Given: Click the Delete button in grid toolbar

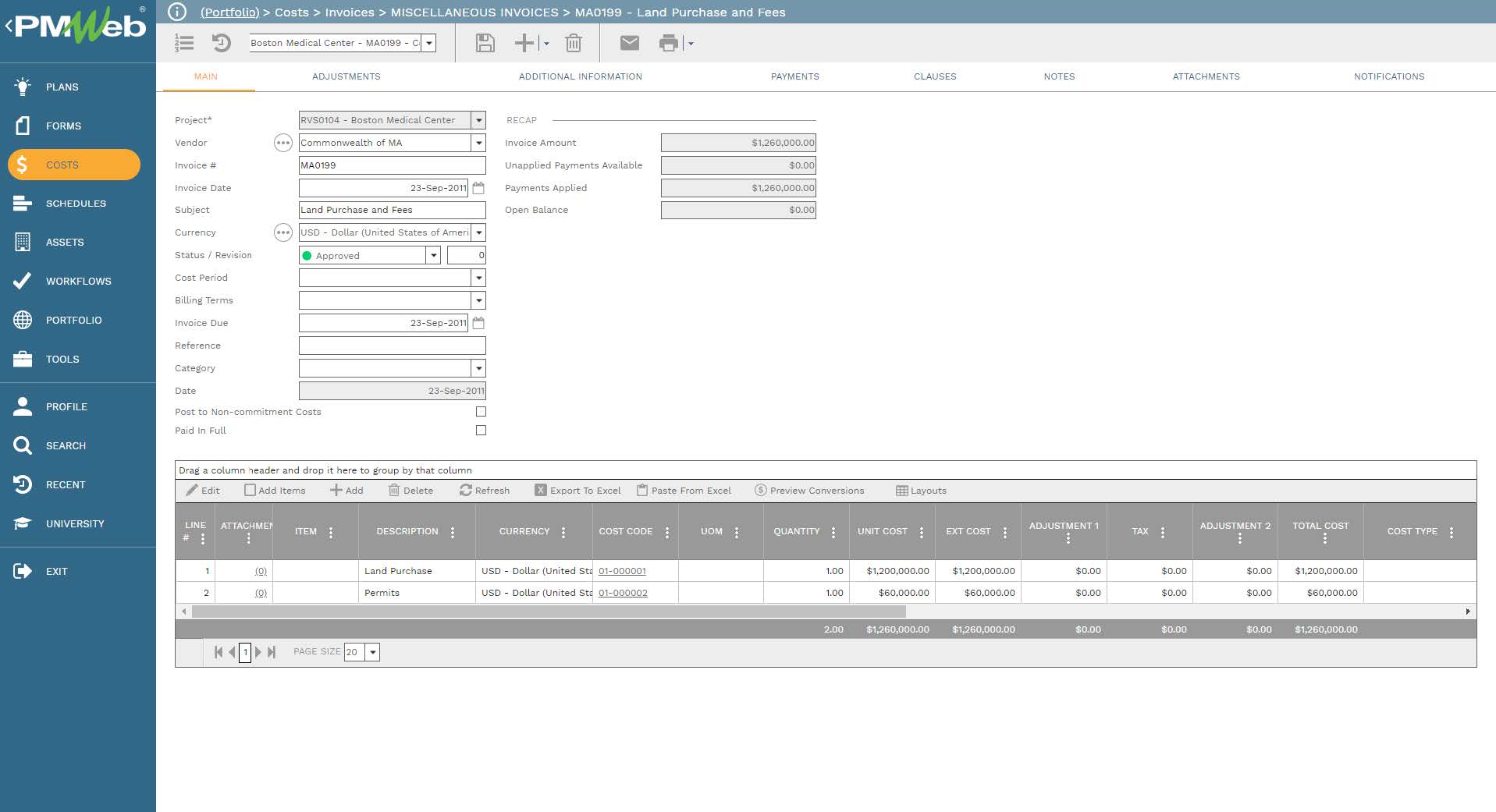Looking at the screenshot, I should [x=410, y=491].
